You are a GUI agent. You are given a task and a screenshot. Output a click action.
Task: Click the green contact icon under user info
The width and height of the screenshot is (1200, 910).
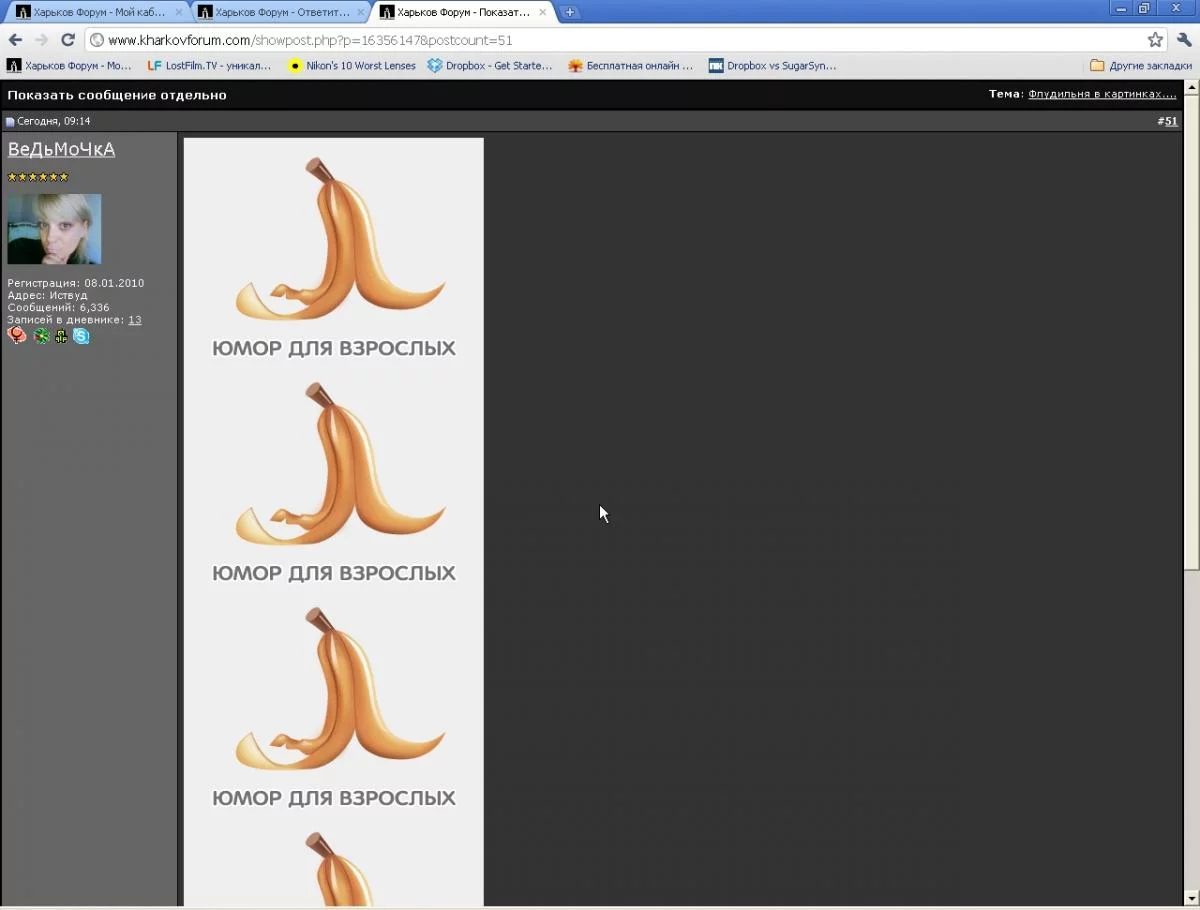click(x=41, y=336)
